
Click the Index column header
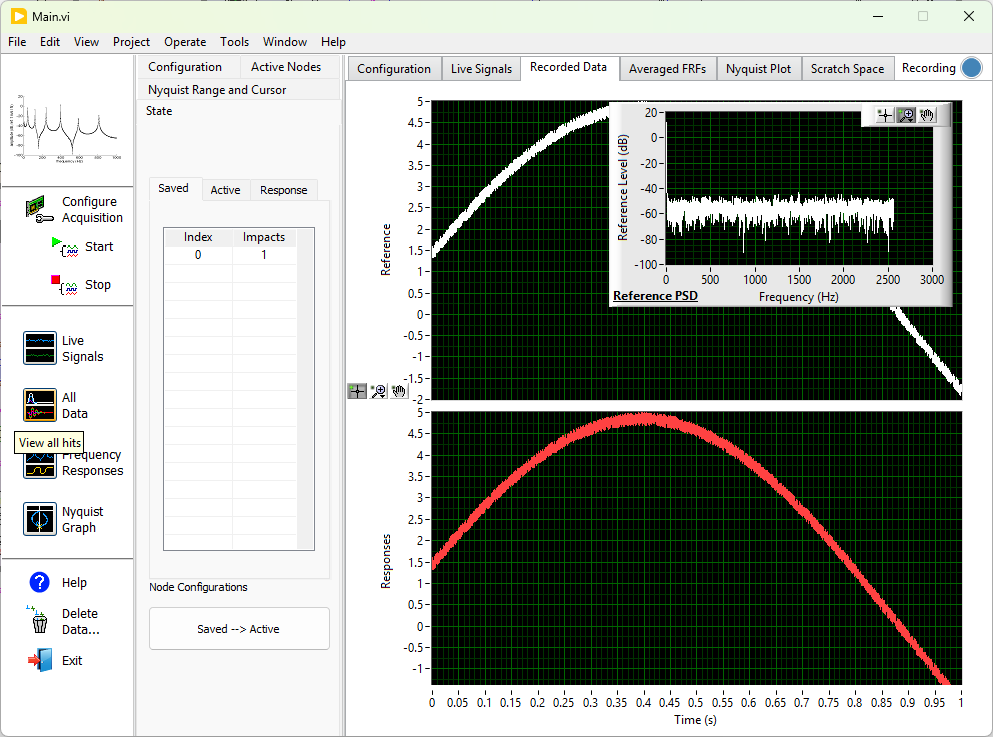[x=198, y=237]
